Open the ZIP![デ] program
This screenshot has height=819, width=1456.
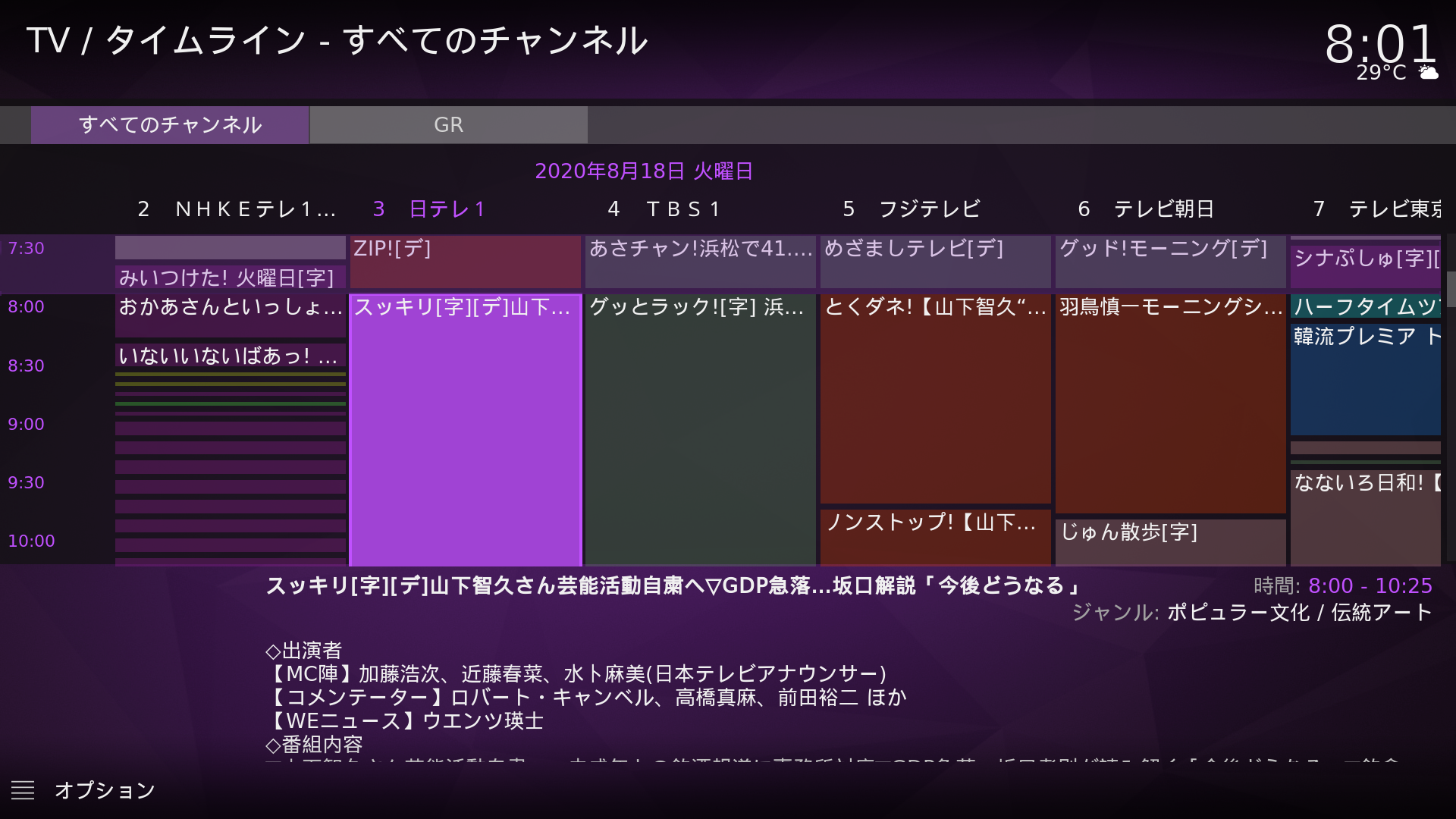pos(465,261)
